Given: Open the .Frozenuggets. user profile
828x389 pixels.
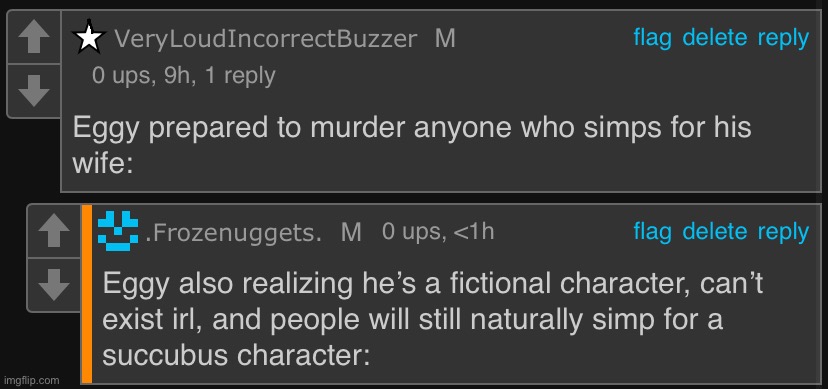Looking at the screenshot, I should coord(233,233).
